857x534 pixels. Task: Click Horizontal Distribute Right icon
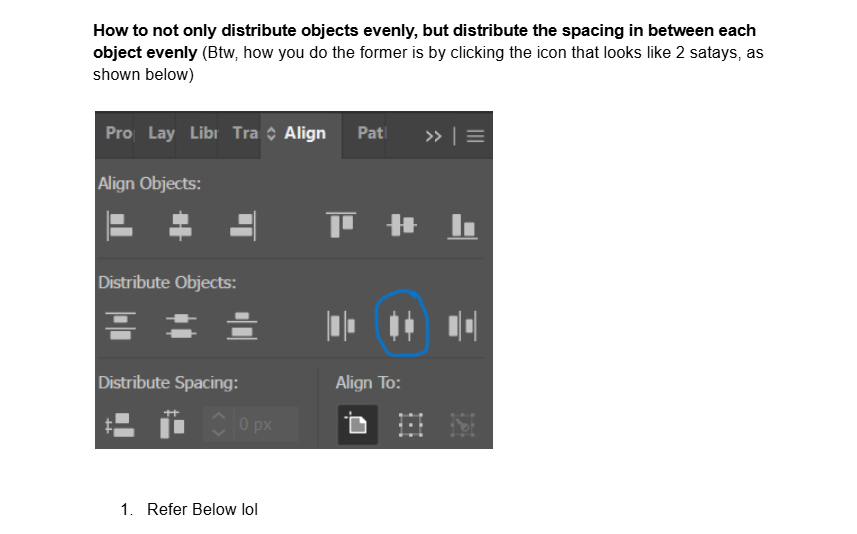462,326
